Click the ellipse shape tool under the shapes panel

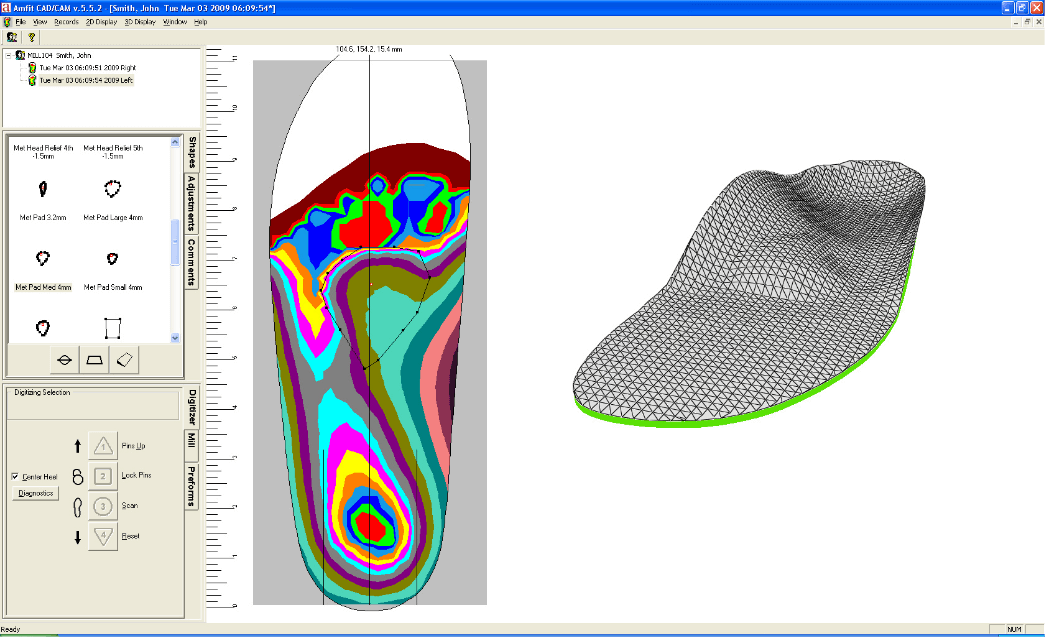point(64,358)
